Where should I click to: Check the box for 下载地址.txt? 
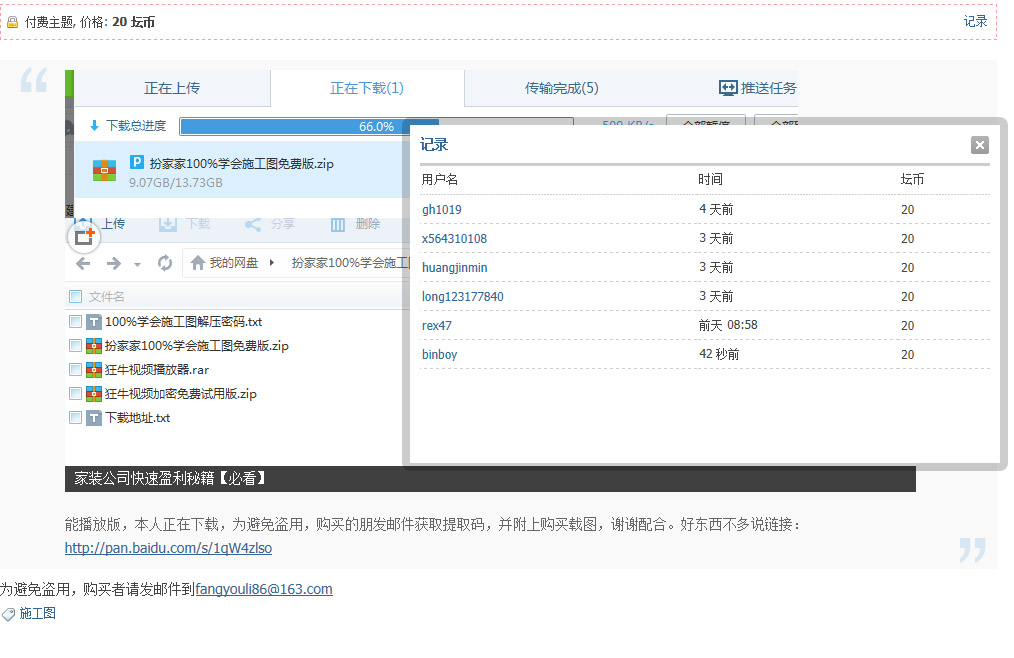click(76, 418)
